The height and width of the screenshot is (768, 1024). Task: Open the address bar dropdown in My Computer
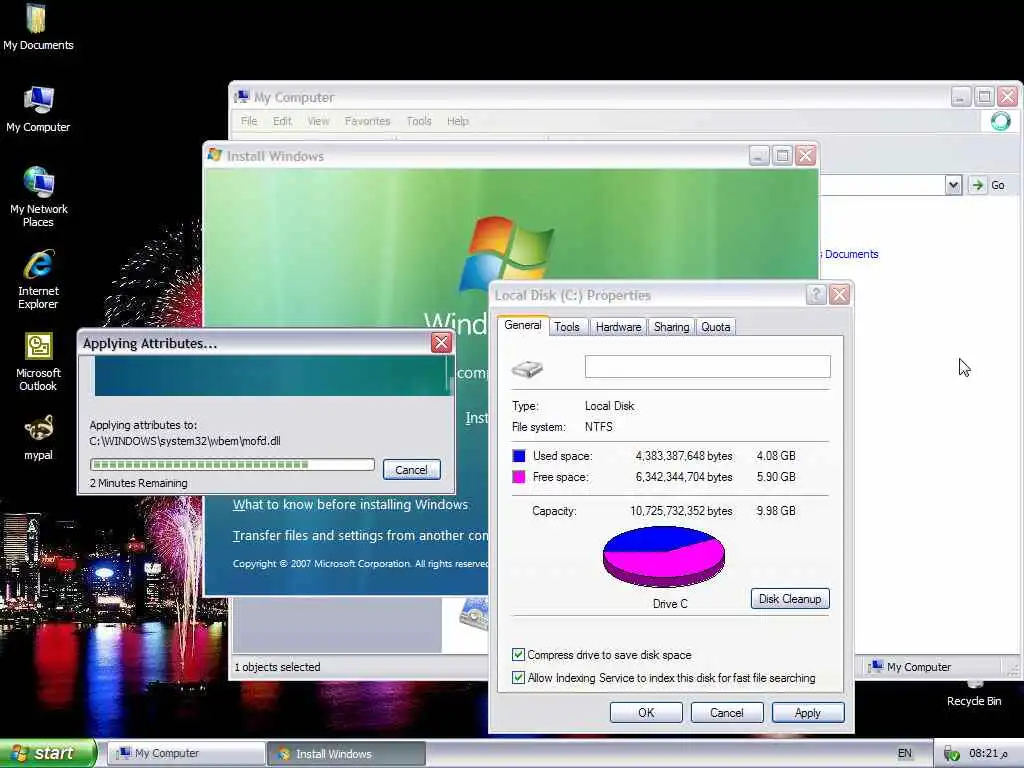point(953,185)
